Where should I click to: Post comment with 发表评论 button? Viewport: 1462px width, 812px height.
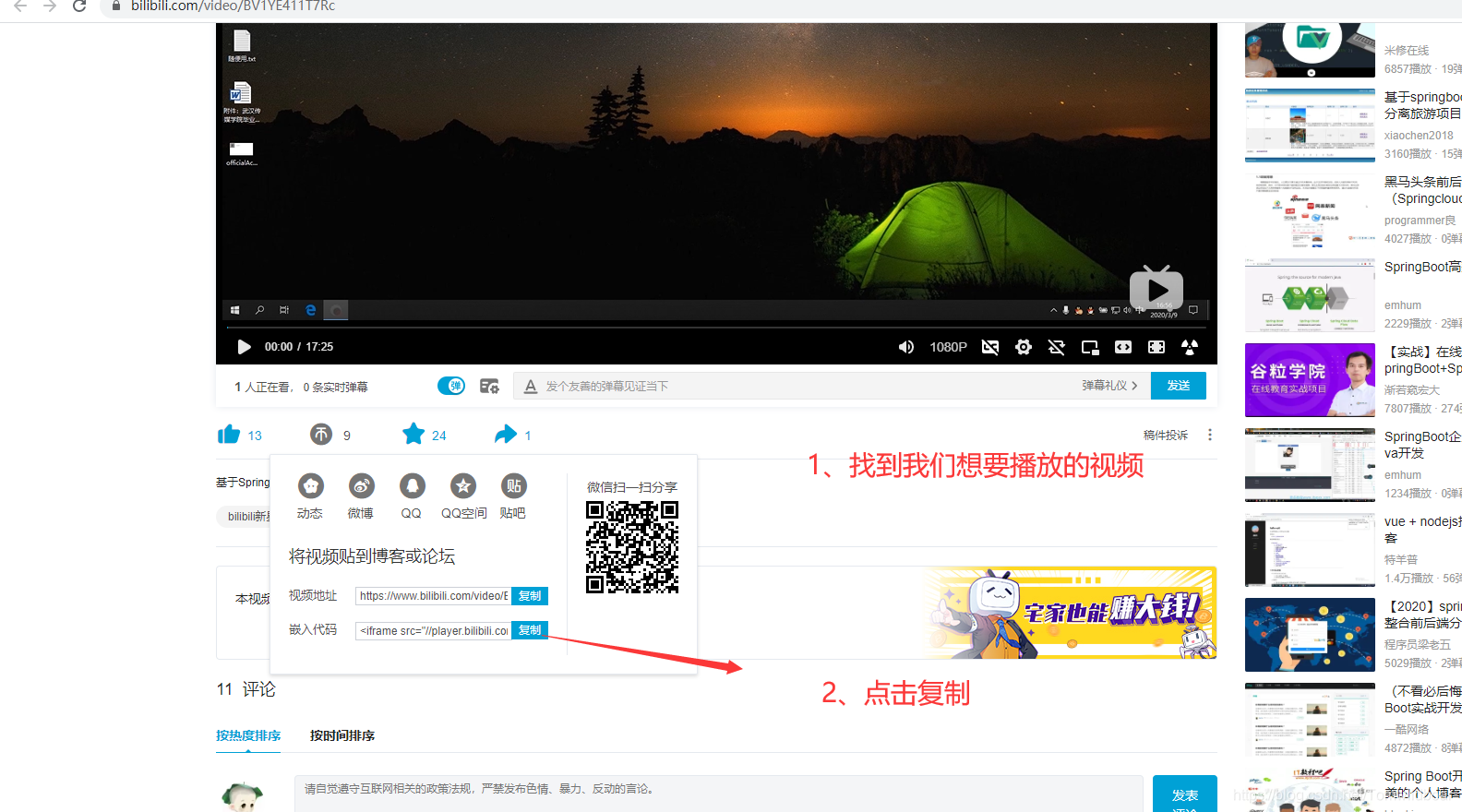1185,794
